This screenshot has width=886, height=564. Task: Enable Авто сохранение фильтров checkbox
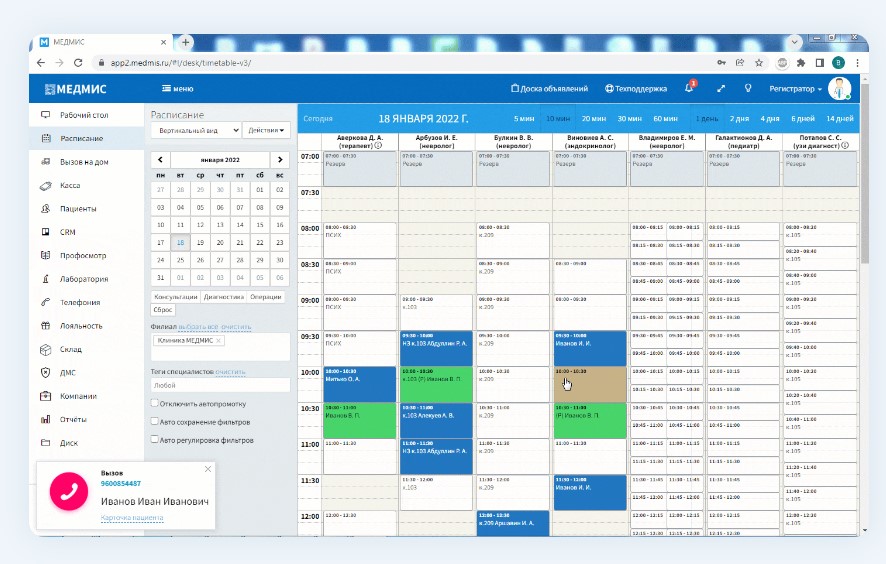(x=154, y=421)
